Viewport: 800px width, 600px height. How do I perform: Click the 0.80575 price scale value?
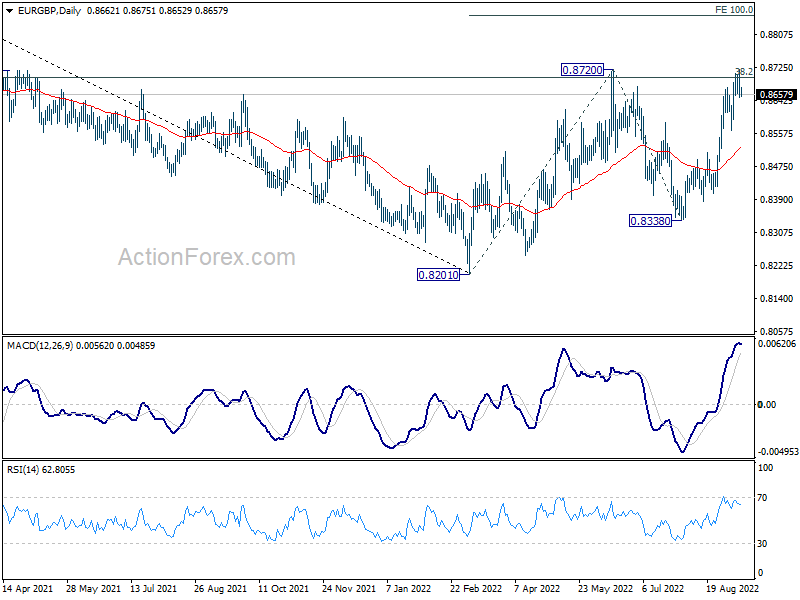click(777, 331)
